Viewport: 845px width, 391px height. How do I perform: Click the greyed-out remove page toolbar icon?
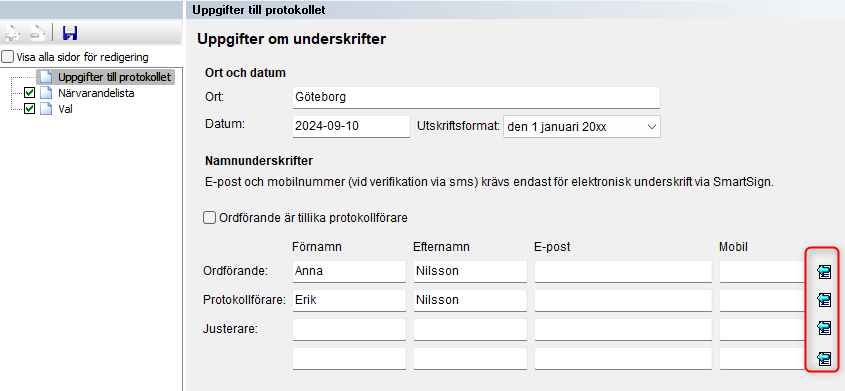pos(37,33)
